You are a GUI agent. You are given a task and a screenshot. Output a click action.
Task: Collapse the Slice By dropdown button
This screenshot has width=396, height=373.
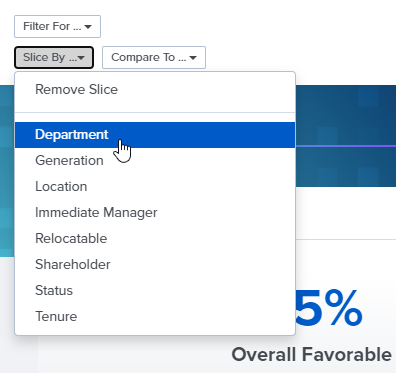pyautogui.click(x=54, y=57)
